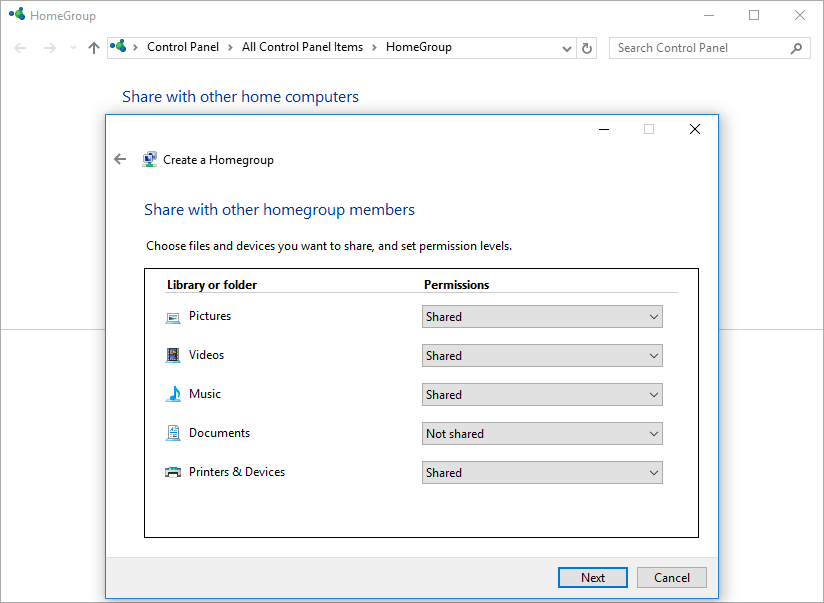Click the Printers & Devices icon
The image size is (824, 603).
(x=173, y=472)
